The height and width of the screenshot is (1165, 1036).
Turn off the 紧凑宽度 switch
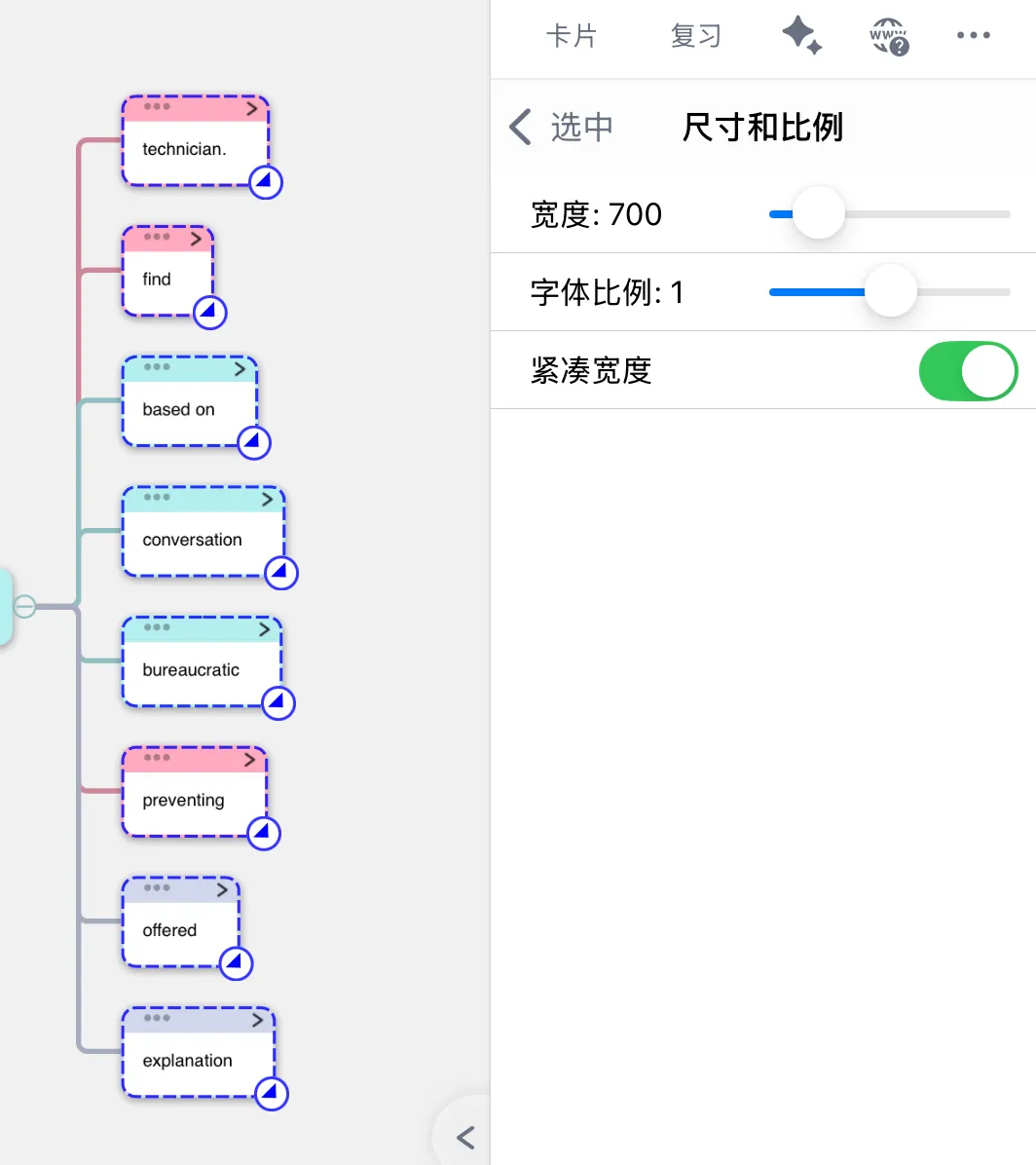tap(968, 371)
